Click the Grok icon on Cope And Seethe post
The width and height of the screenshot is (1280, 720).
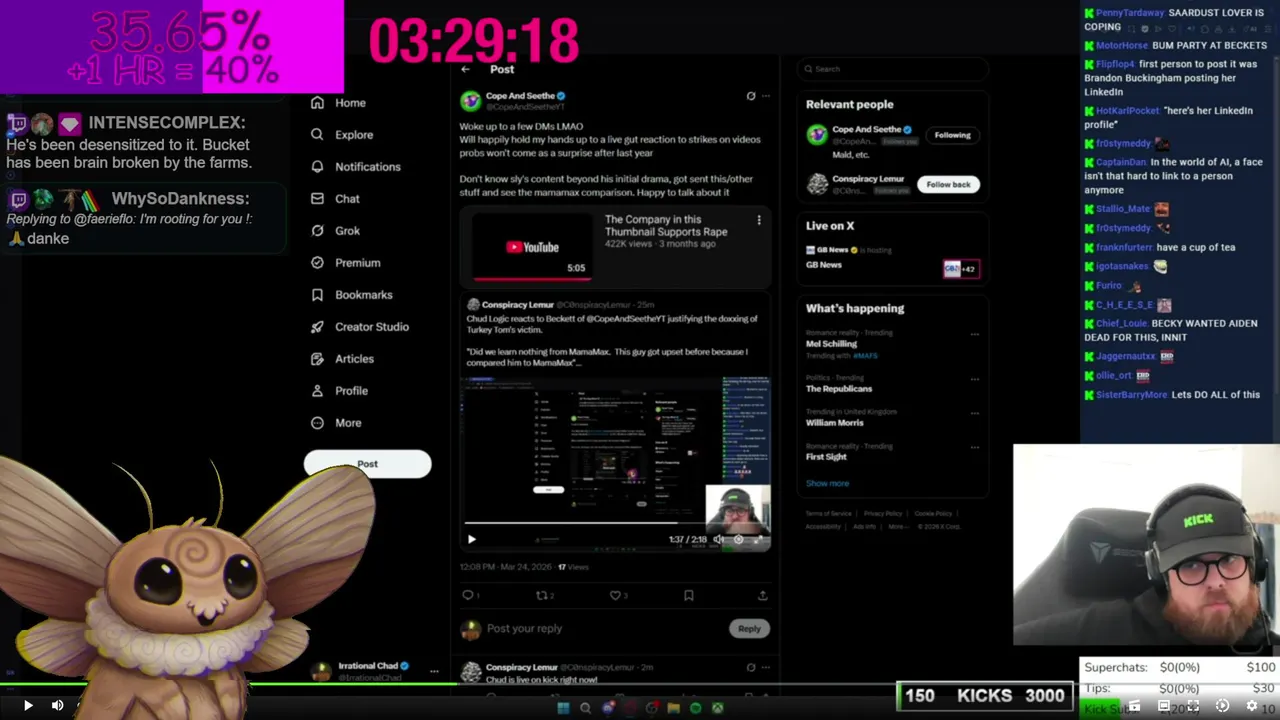751,96
